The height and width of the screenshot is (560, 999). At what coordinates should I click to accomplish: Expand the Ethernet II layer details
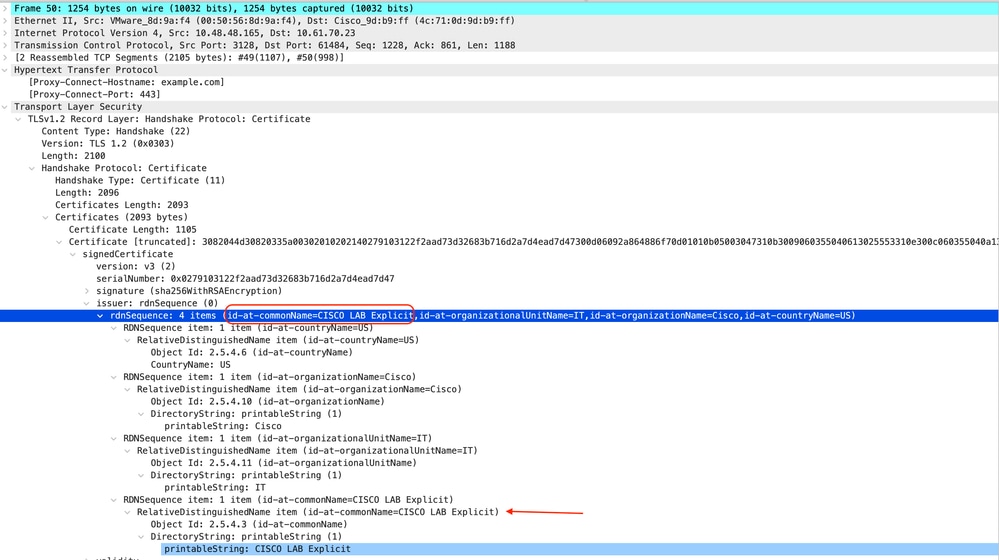tap(5, 20)
